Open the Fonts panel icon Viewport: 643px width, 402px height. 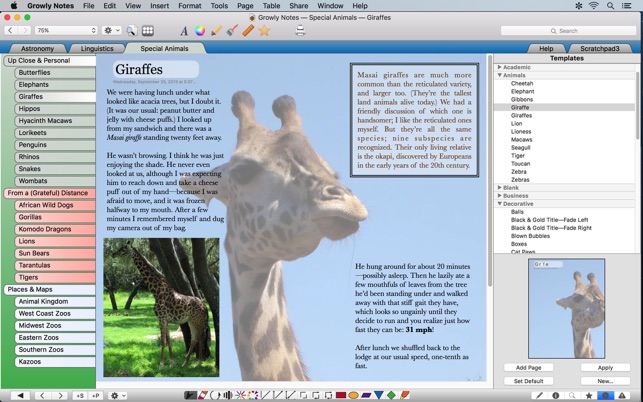click(183, 31)
